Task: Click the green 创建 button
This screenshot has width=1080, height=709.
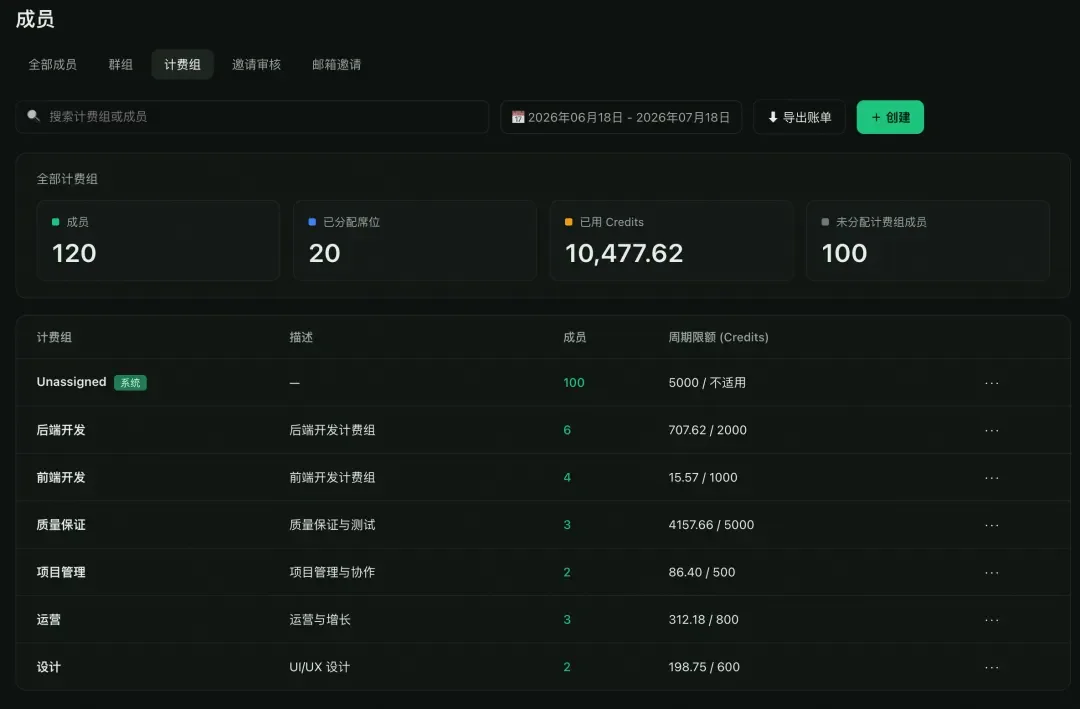Action: tap(890, 117)
